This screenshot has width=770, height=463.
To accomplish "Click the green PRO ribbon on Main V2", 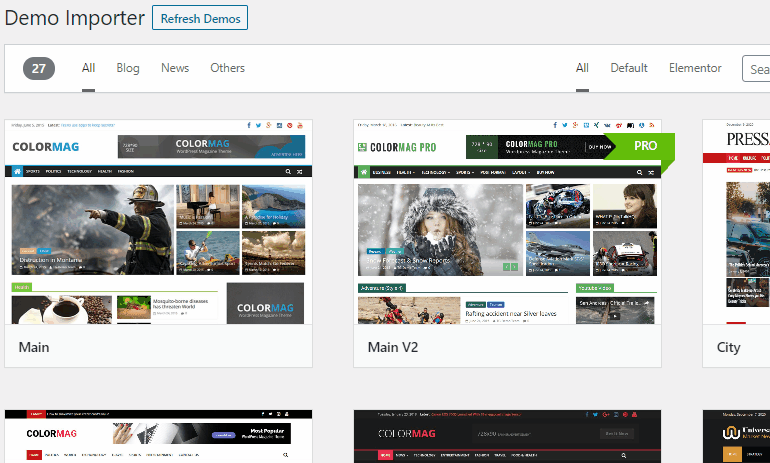I will [641, 146].
